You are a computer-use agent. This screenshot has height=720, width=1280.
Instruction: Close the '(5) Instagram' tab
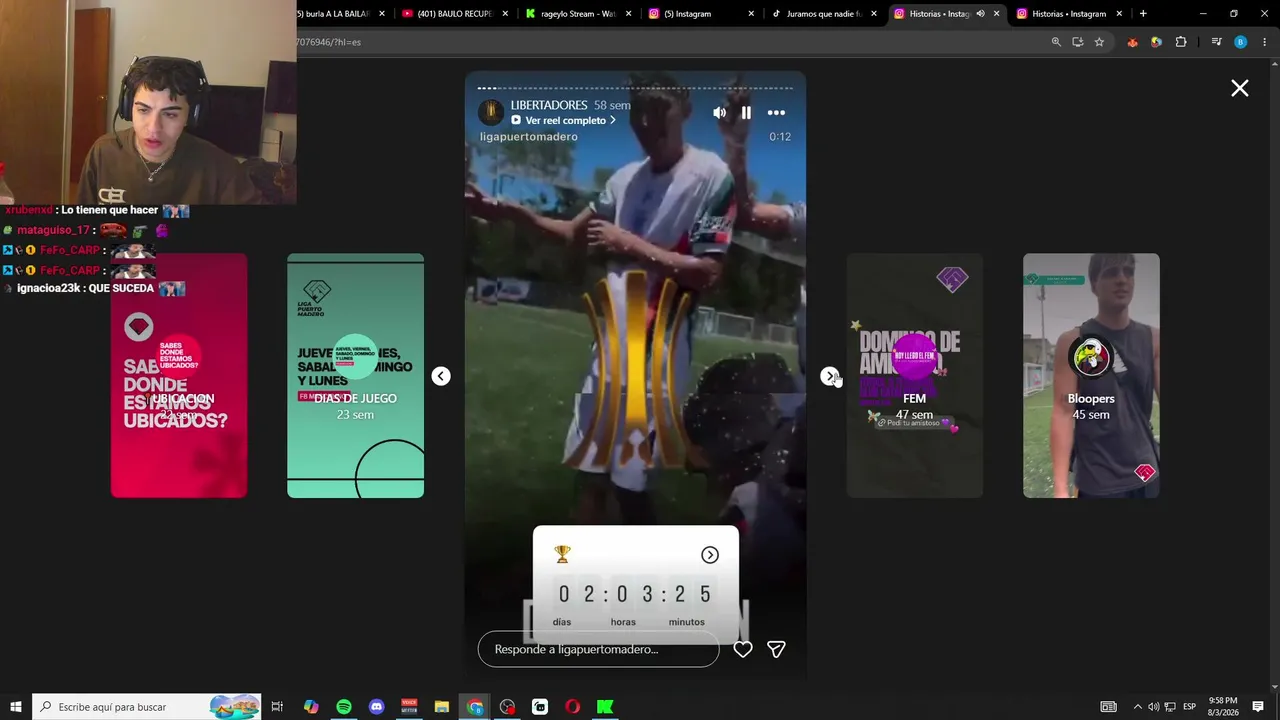(x=752, y=14)
